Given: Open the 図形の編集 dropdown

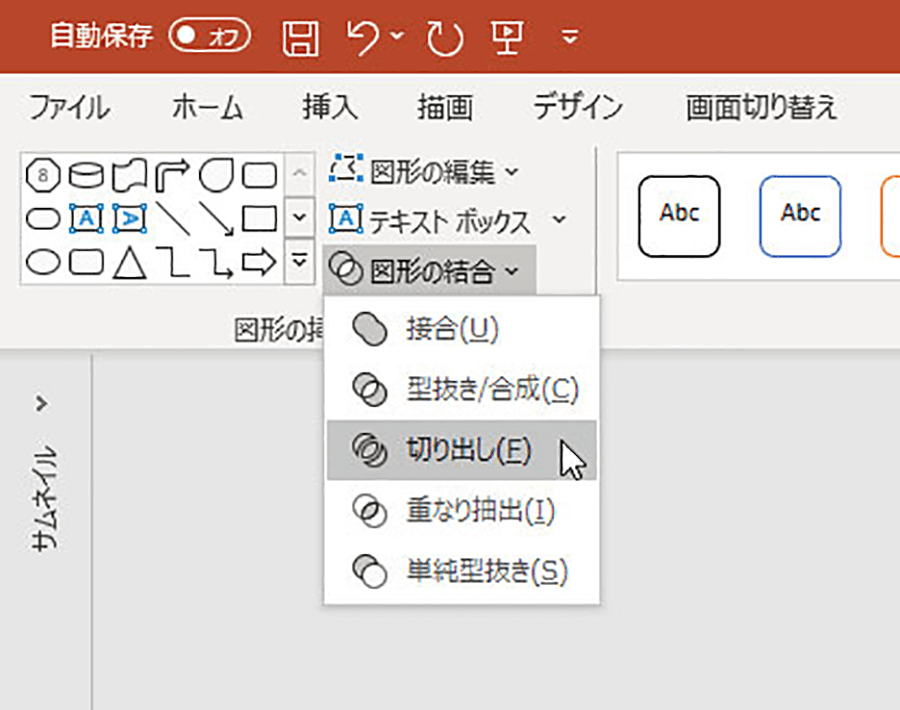Looking at the screenshot, I should [424, 171].
